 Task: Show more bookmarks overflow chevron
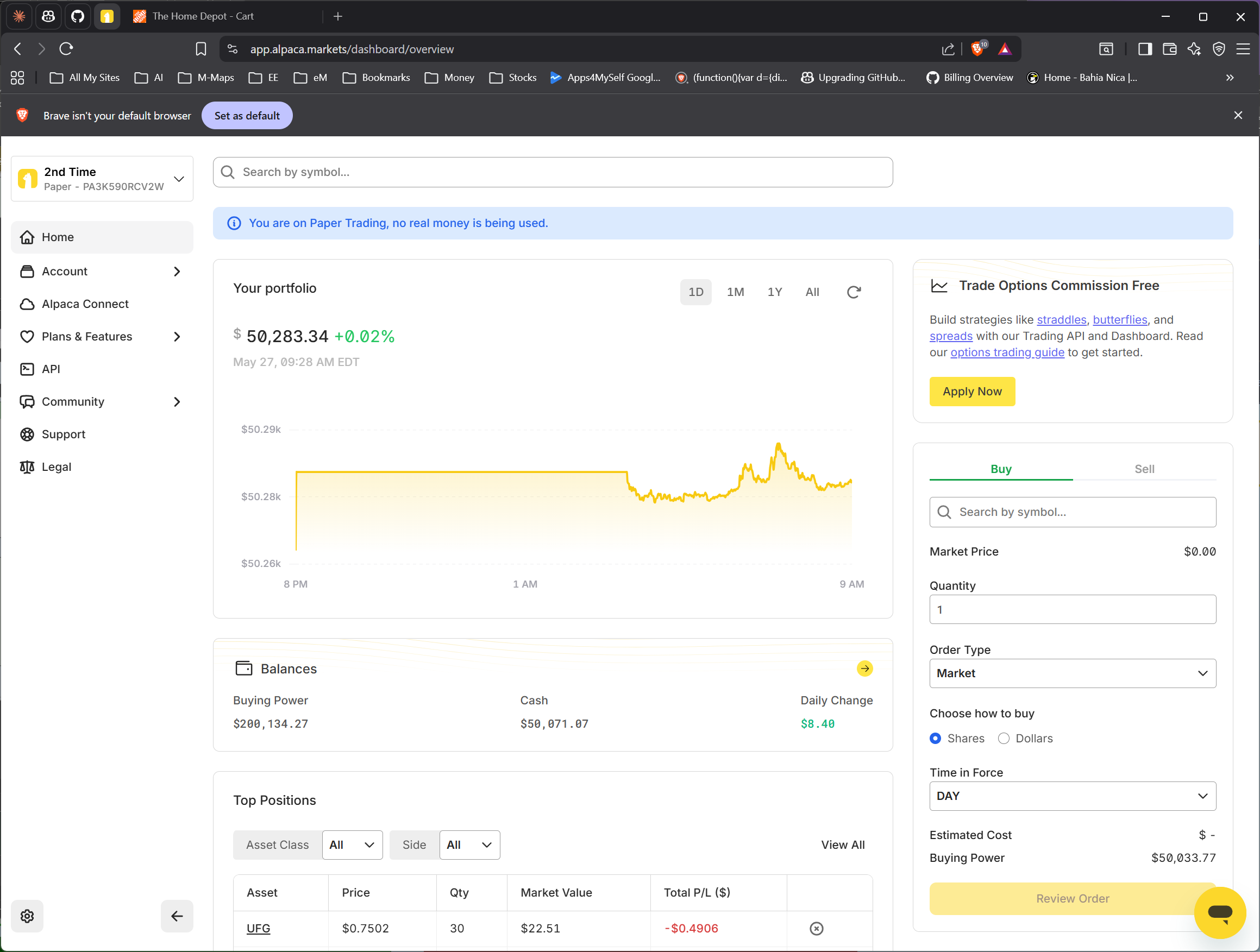pyautogui.click(x=1230, y=78)
